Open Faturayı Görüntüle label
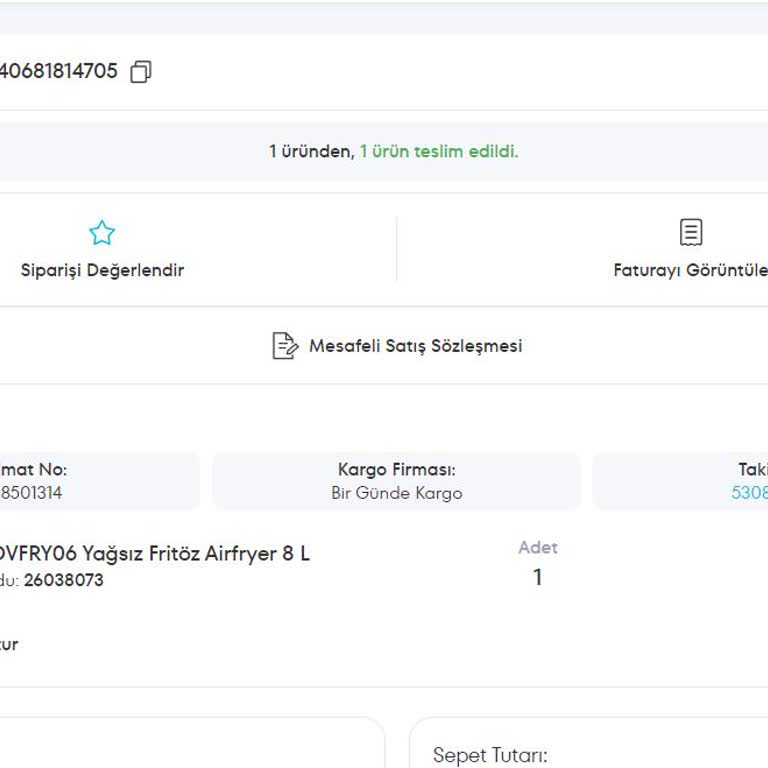Image resolution: width=768 pixels, height=768 pixels. click(x=690, y=270)
